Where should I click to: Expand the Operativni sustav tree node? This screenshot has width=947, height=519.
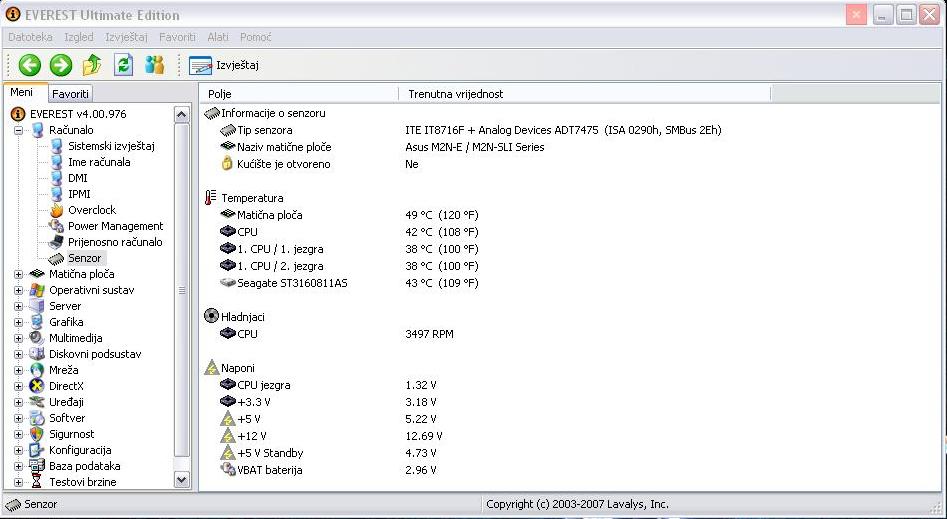pyautogui.click(x=19, y=290)
